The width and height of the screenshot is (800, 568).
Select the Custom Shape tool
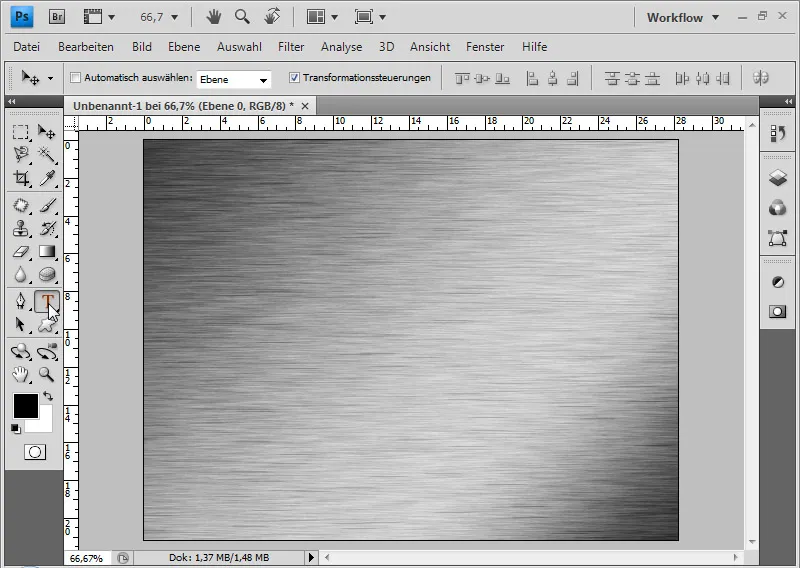click(47, 325)
